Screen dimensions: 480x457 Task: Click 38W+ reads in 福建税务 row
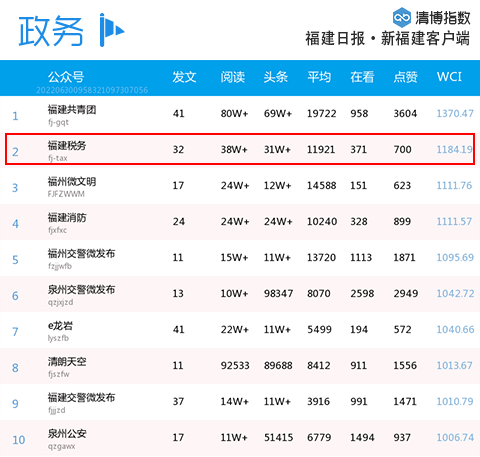point(234,150)
